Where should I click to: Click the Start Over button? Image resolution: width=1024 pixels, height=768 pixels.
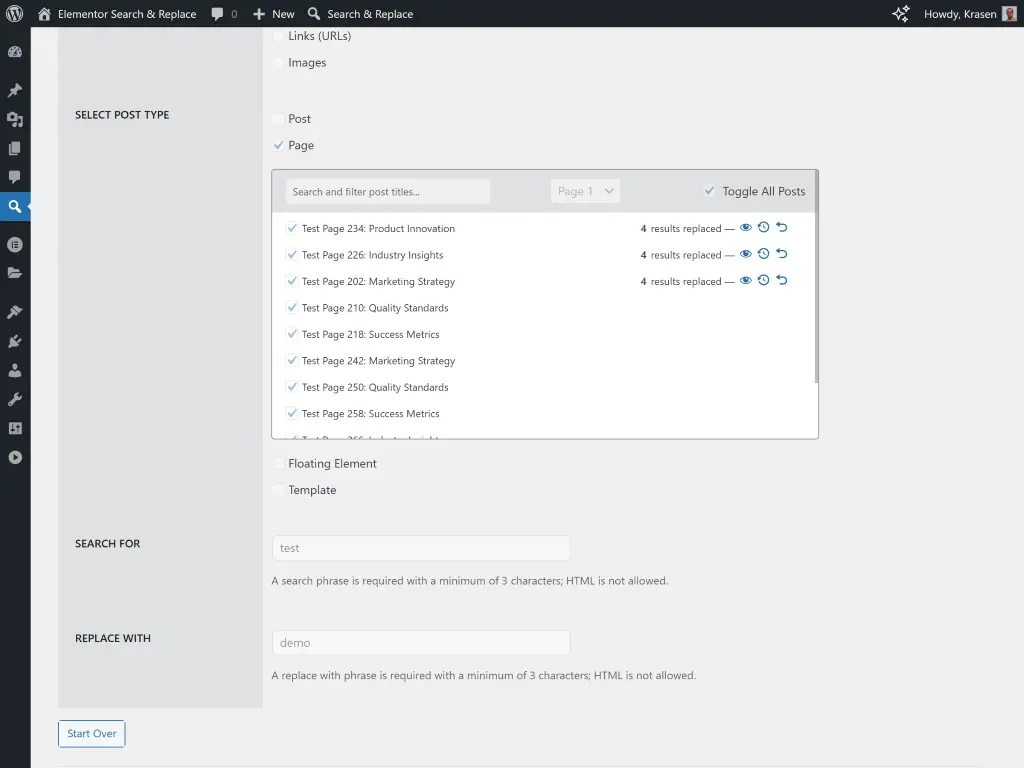(x=91, y=733)
